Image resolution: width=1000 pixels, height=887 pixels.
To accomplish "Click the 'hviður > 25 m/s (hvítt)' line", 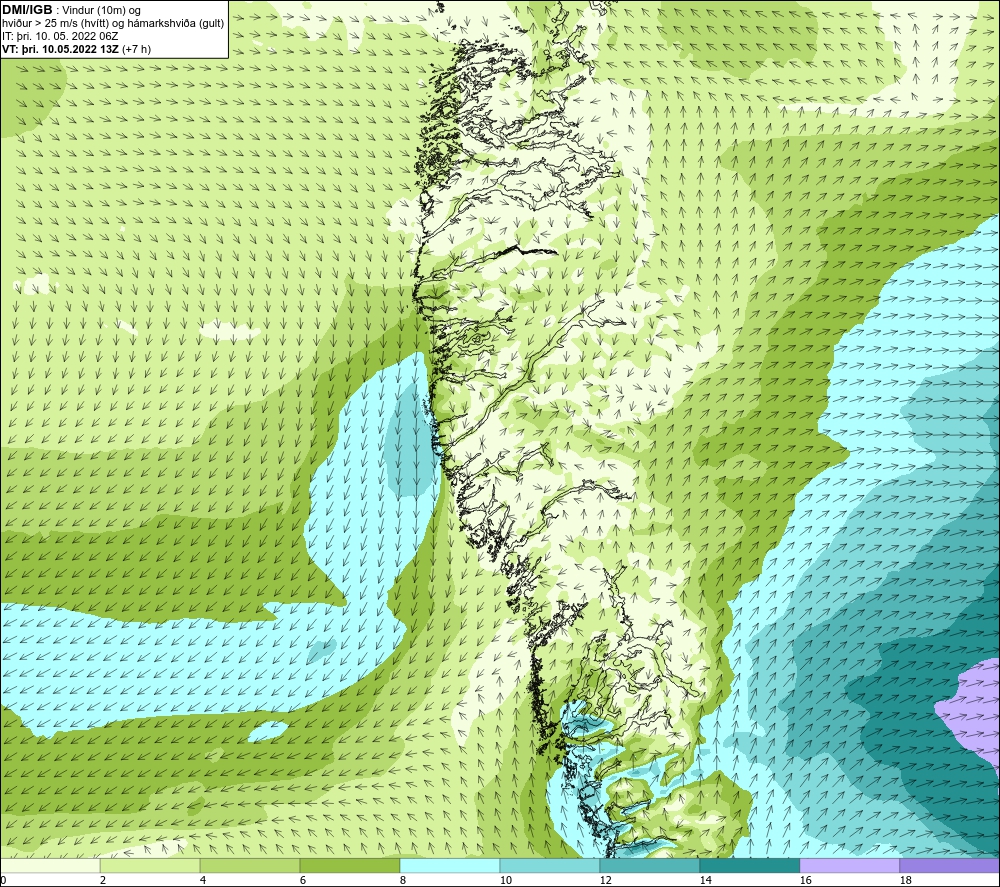I will (x=55, y=24).
